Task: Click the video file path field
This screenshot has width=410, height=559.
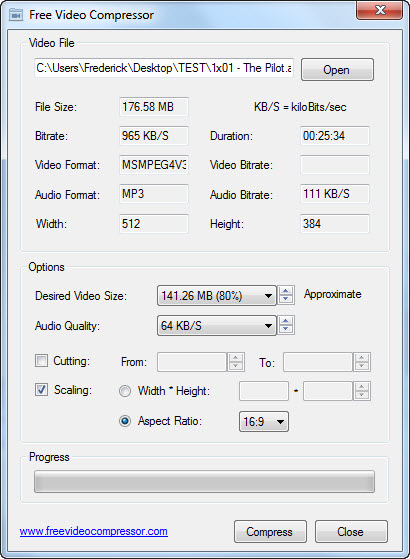Action: (164, 68)
